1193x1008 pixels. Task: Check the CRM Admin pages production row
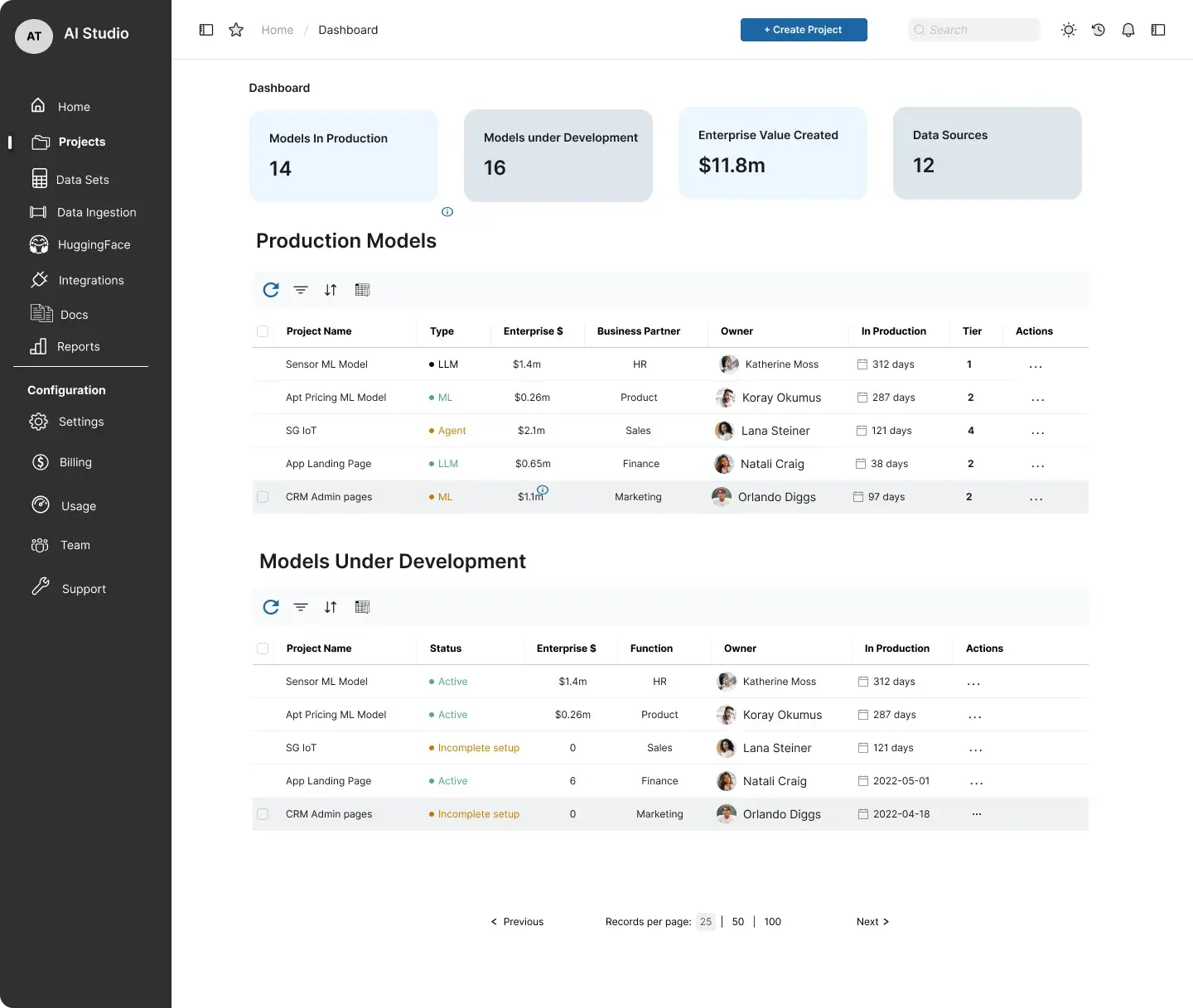pos(263,497)
